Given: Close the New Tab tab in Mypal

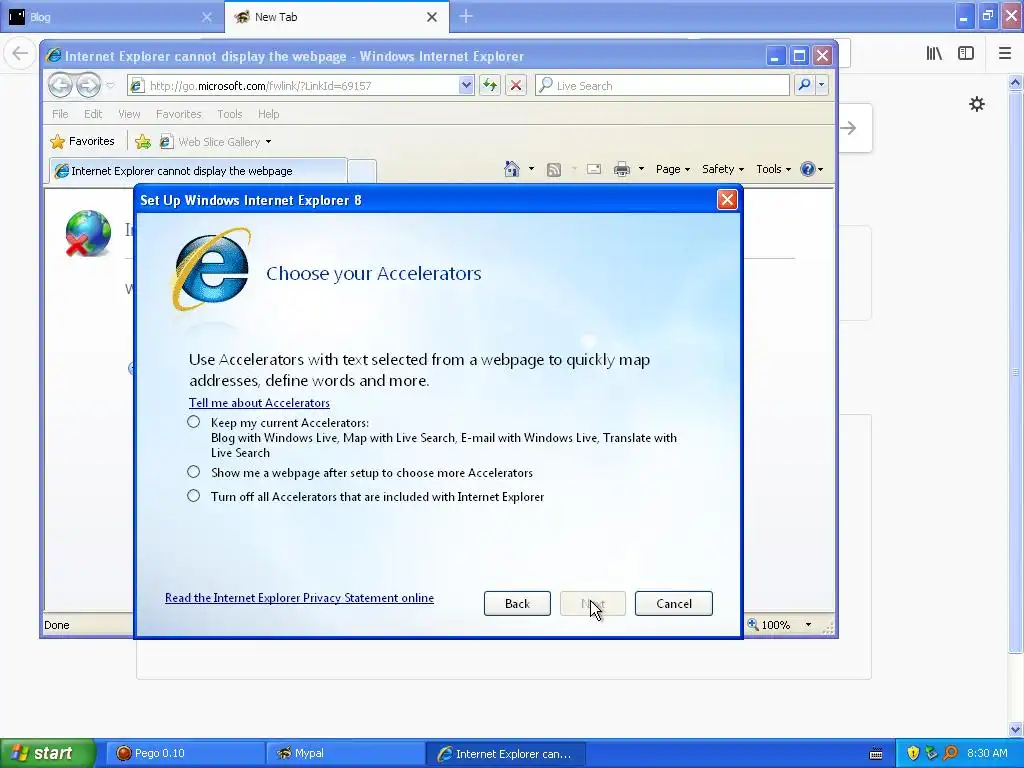Looking at the screenshot, I should (432, 17).
